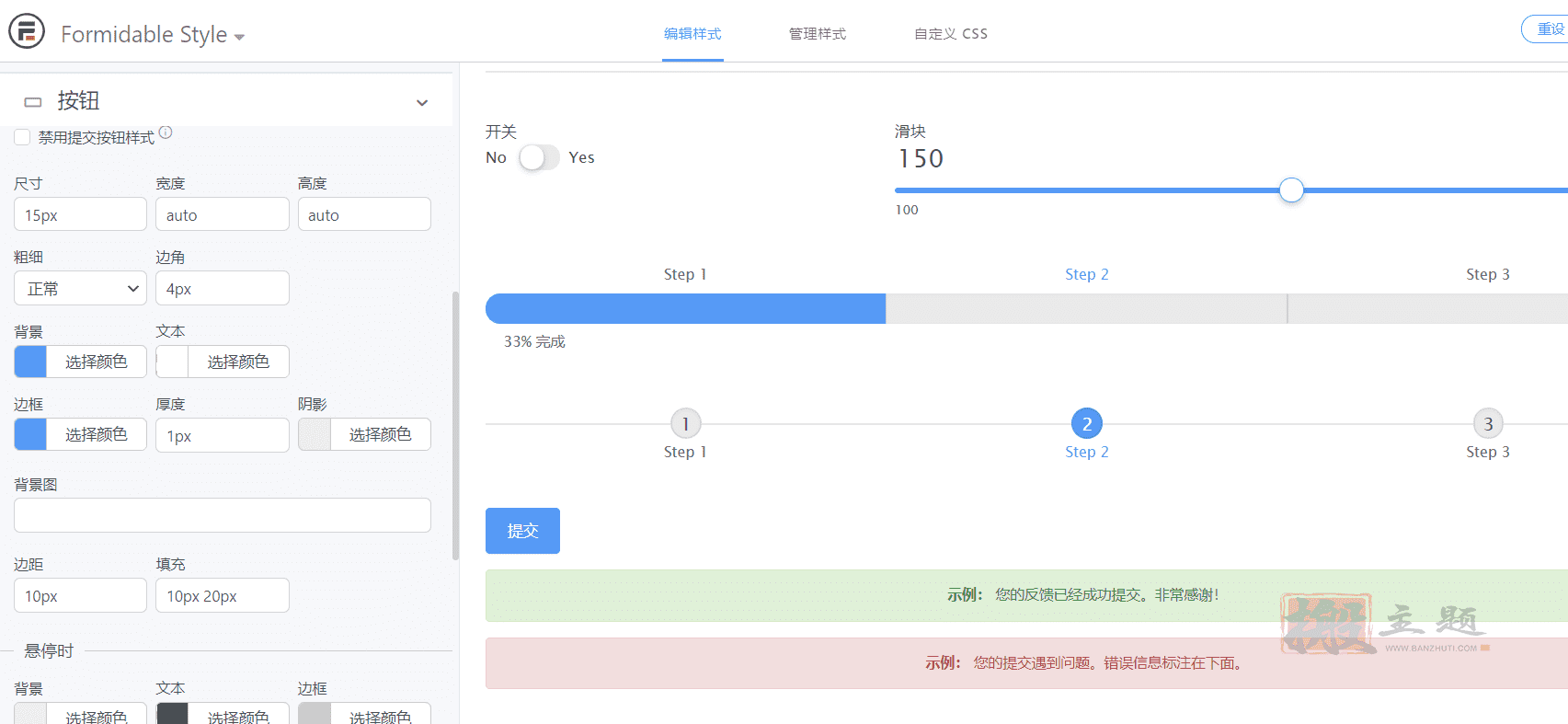Show info tooltip for 禁用提交按钮样式
The height and width of the screenshot is (724, 1568).
point(166,132)
